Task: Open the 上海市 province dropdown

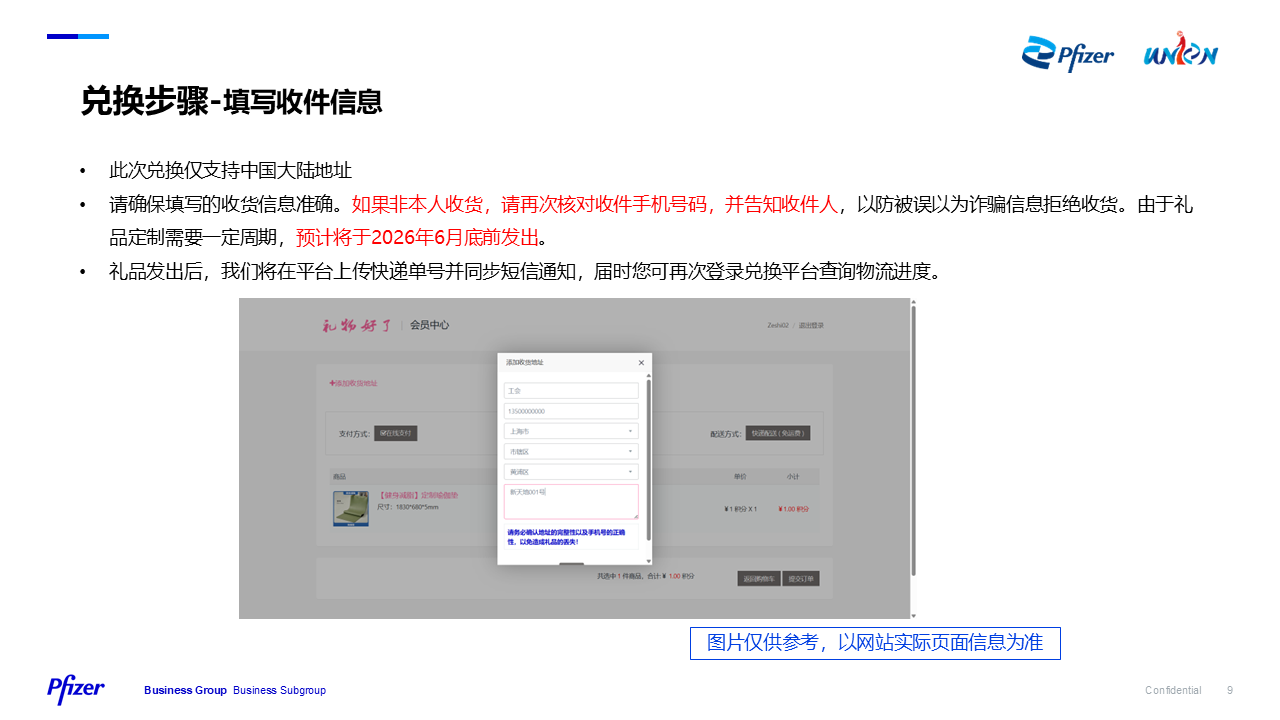Action: click(571, 431)
